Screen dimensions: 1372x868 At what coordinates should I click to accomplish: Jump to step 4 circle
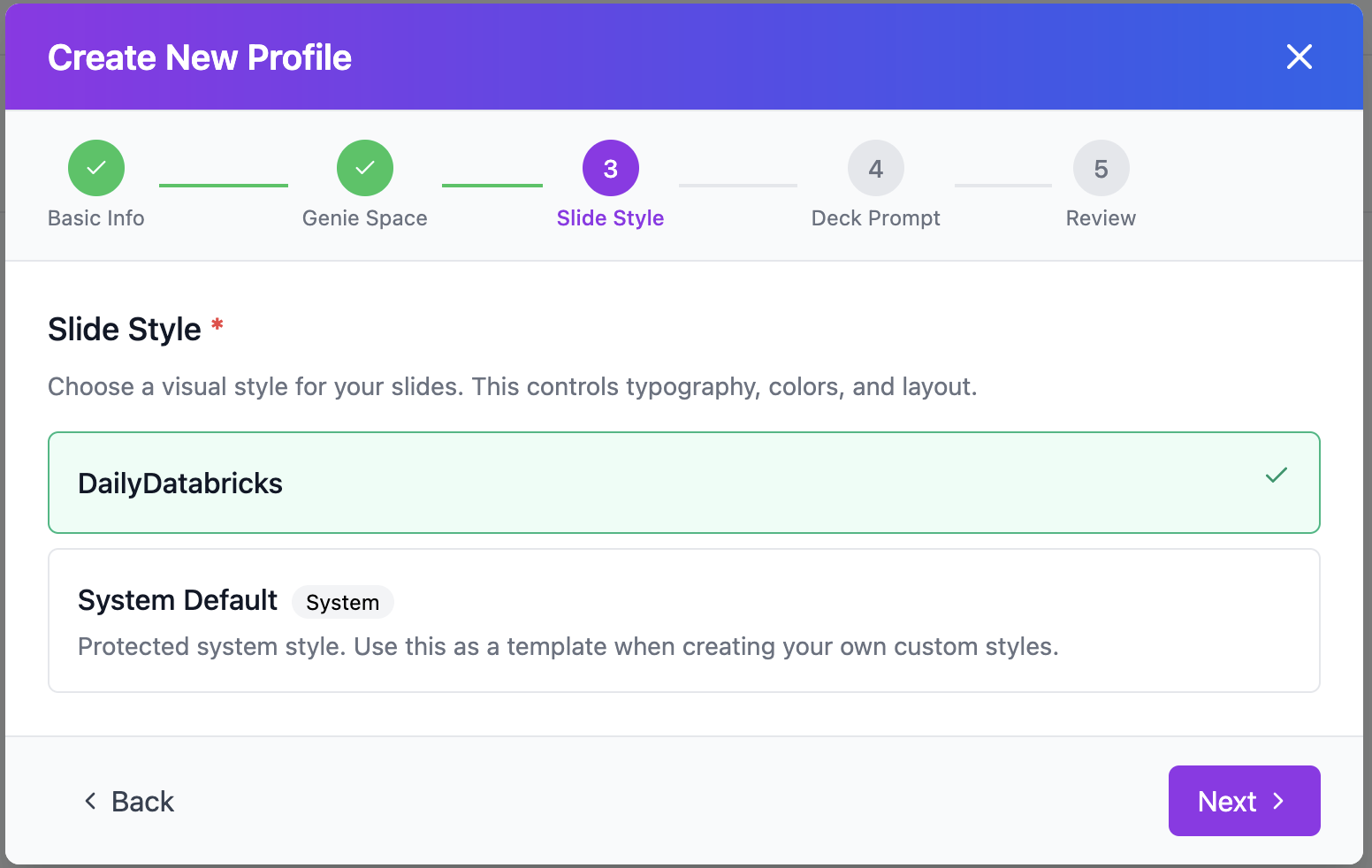(x=875, y=168)
